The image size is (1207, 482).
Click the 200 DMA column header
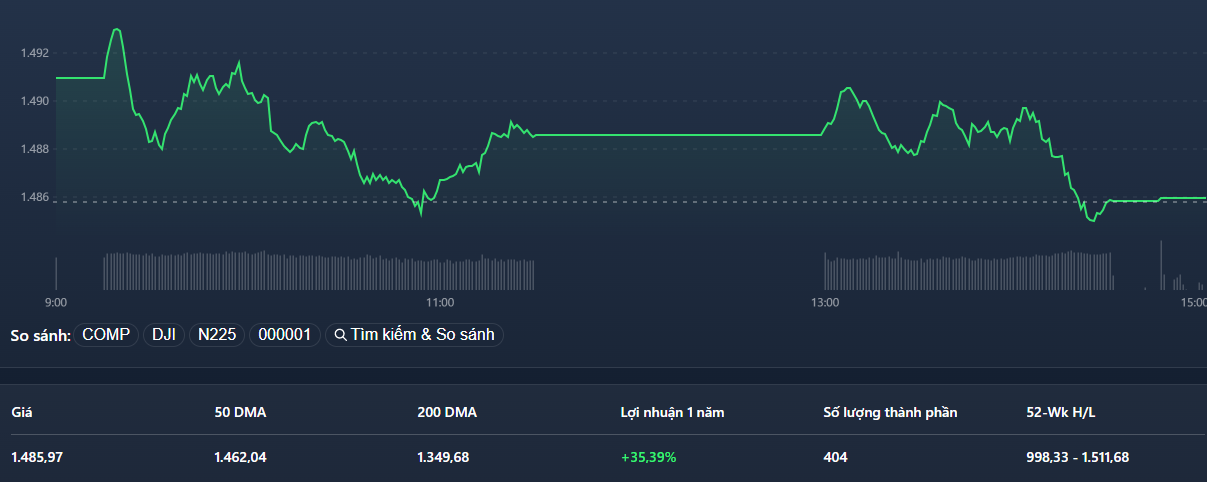447,412
